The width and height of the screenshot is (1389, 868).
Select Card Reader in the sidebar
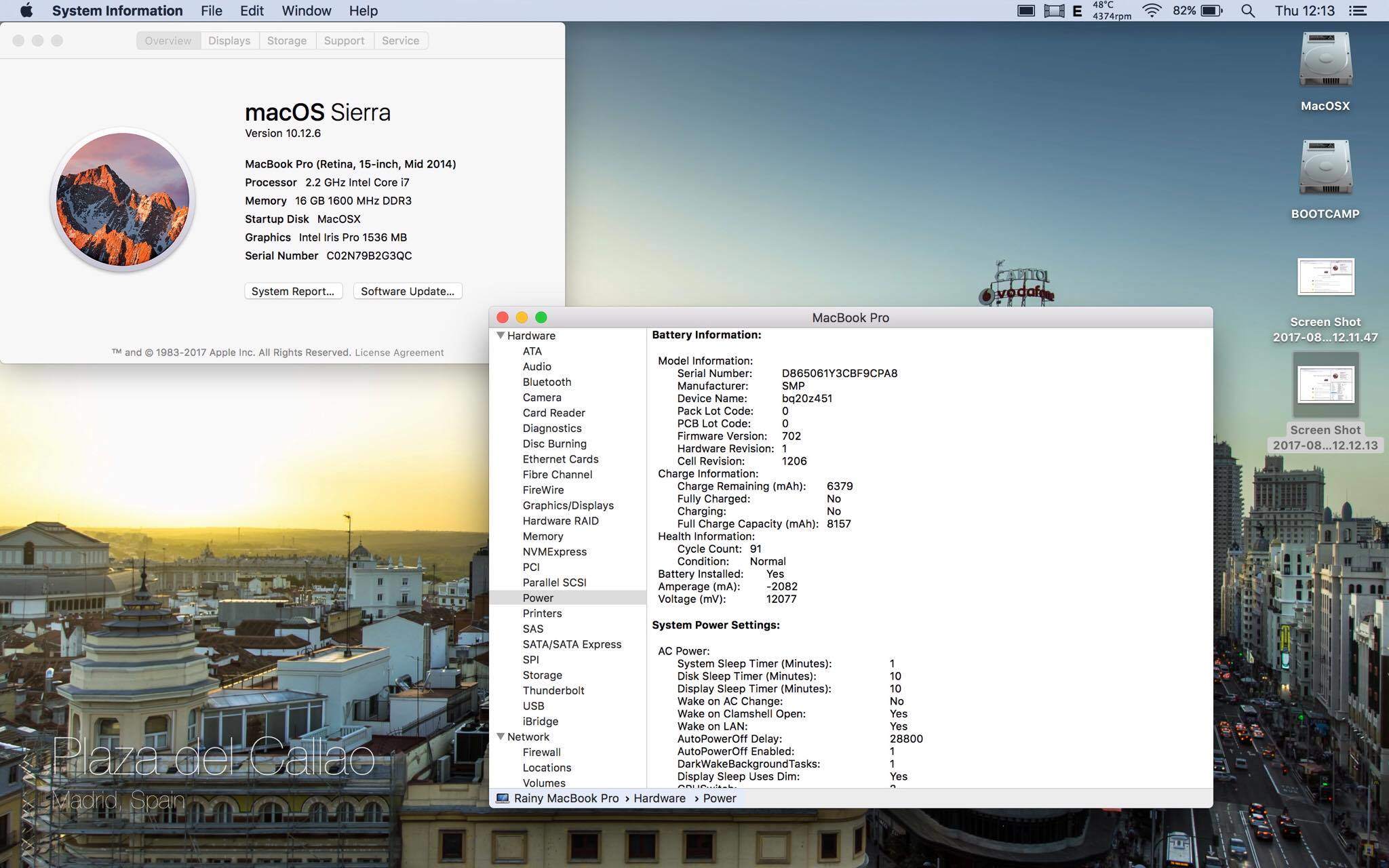554,413
